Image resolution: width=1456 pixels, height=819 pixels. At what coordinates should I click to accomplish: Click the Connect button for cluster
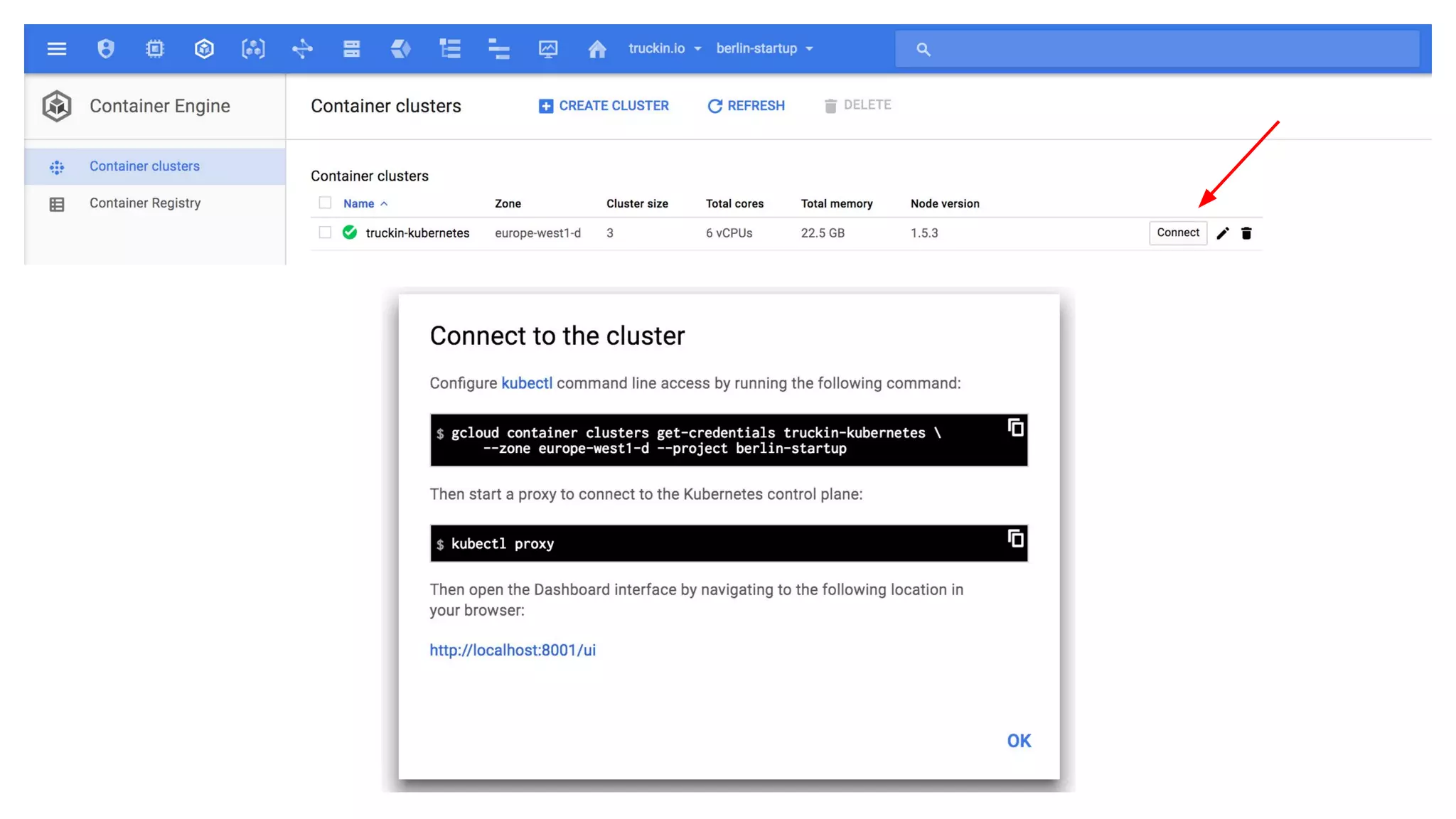click(x=1177, y=232)
